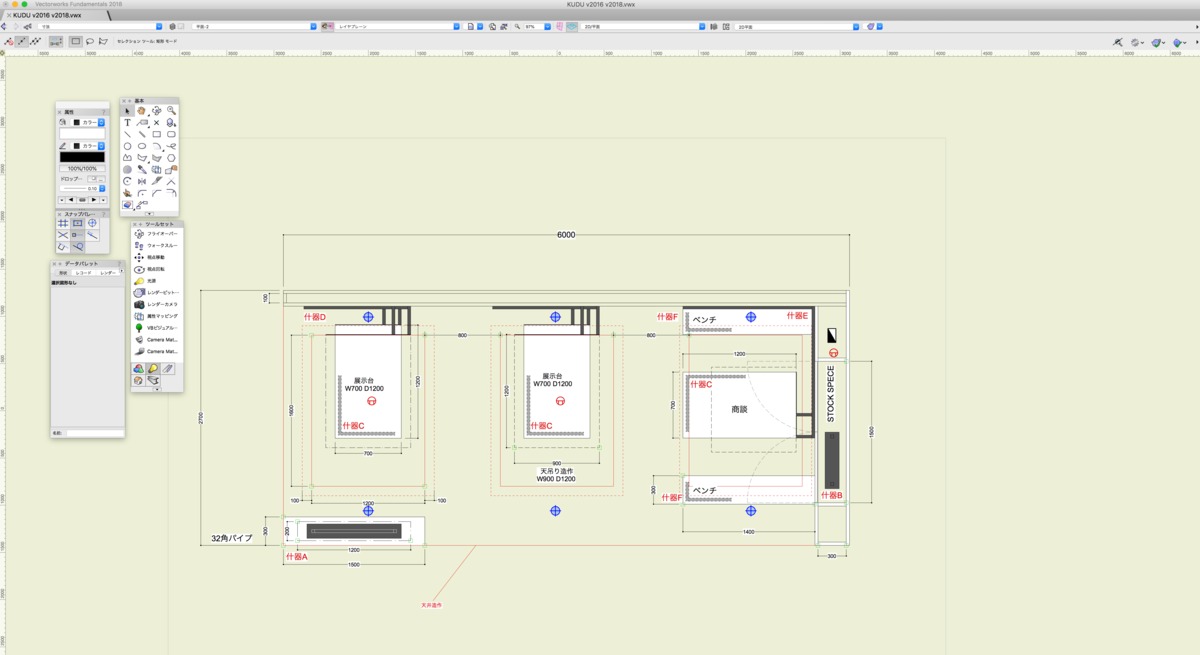Screen dimensions: 1200x655
Task: Select the 光源 light source tool
Action: [152, 281]
